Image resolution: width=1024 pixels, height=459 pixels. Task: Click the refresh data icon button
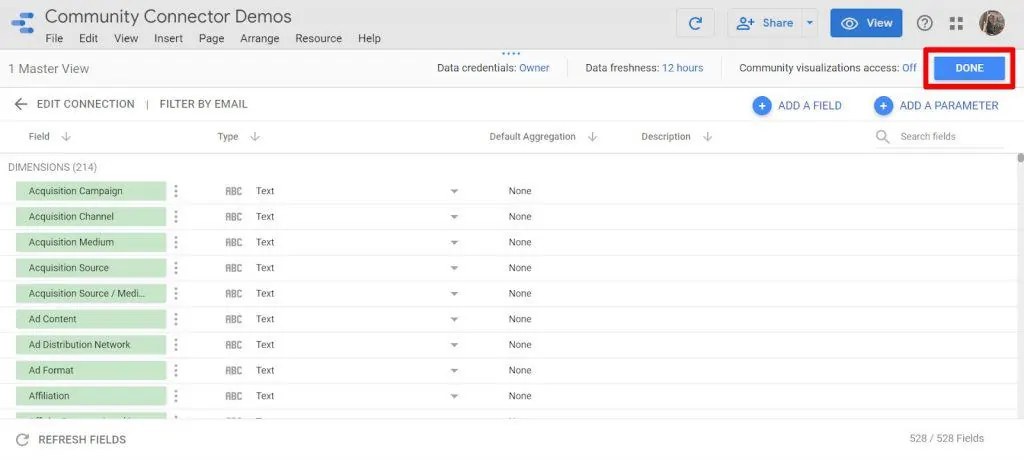coord(696,24)
